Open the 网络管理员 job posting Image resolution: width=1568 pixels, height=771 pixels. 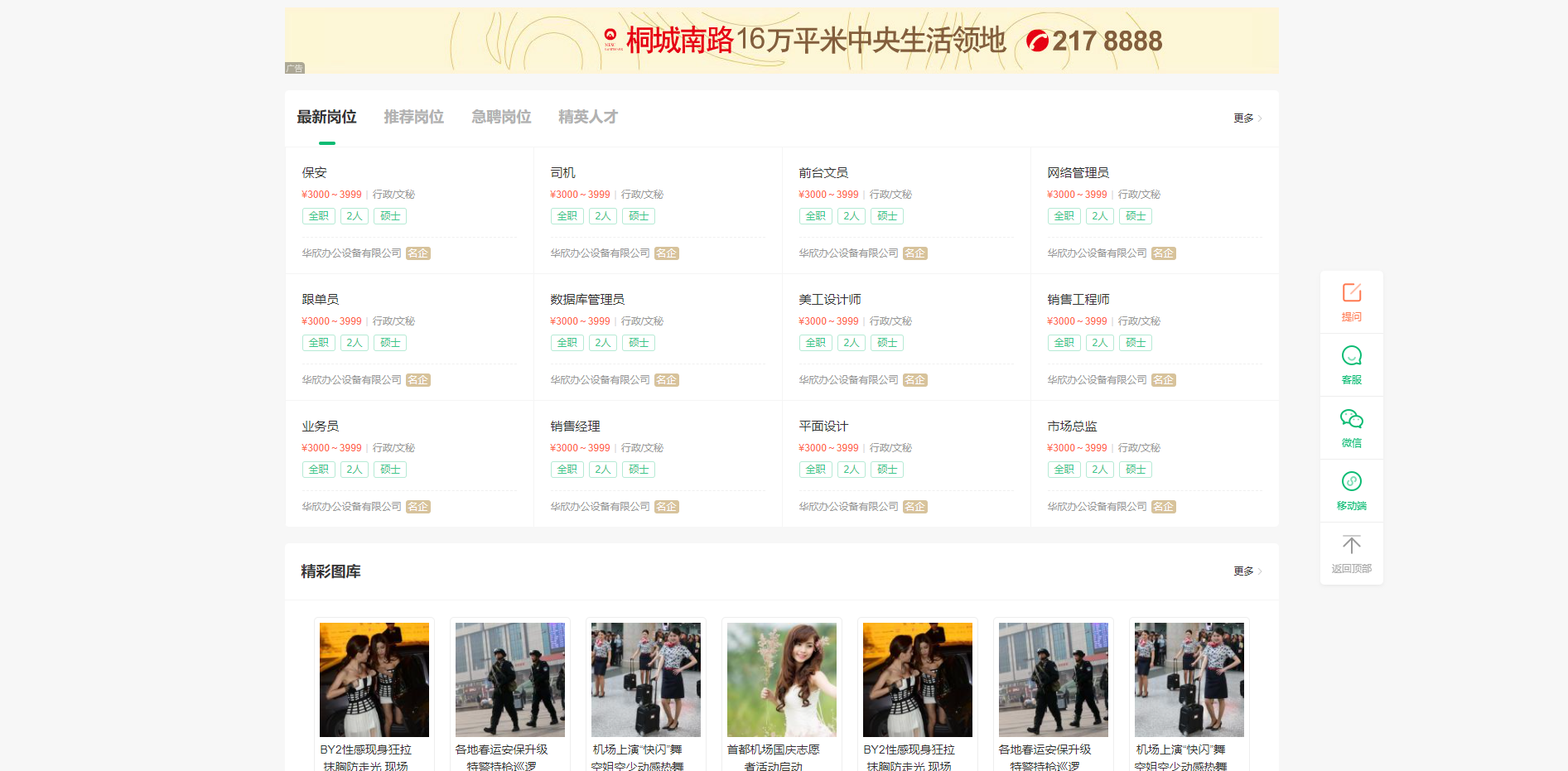[1078, 173]
